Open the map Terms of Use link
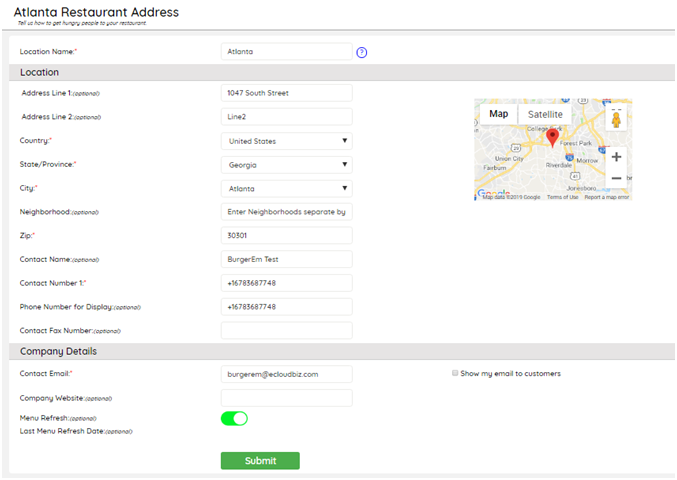 tap(562, 197)
